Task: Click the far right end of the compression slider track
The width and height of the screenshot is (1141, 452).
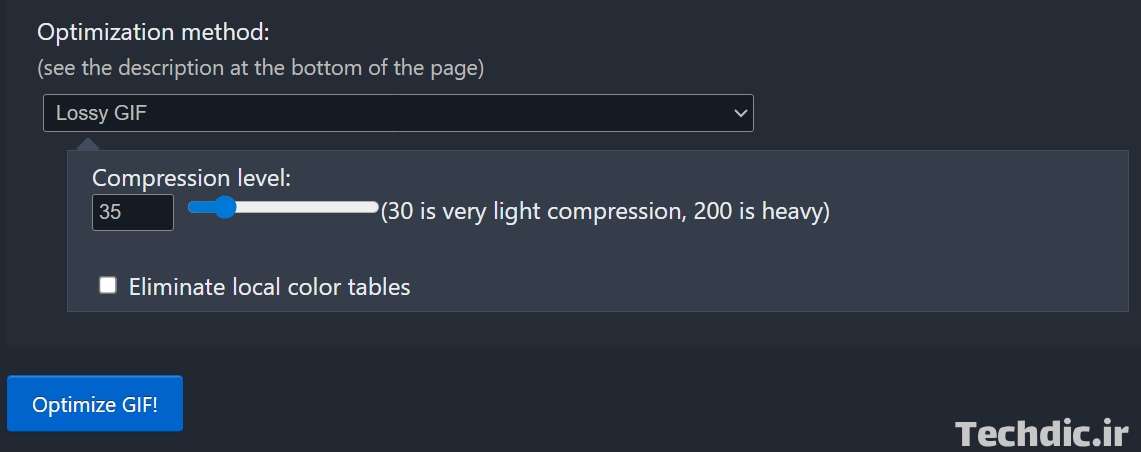Action: [x=376, y=207]
